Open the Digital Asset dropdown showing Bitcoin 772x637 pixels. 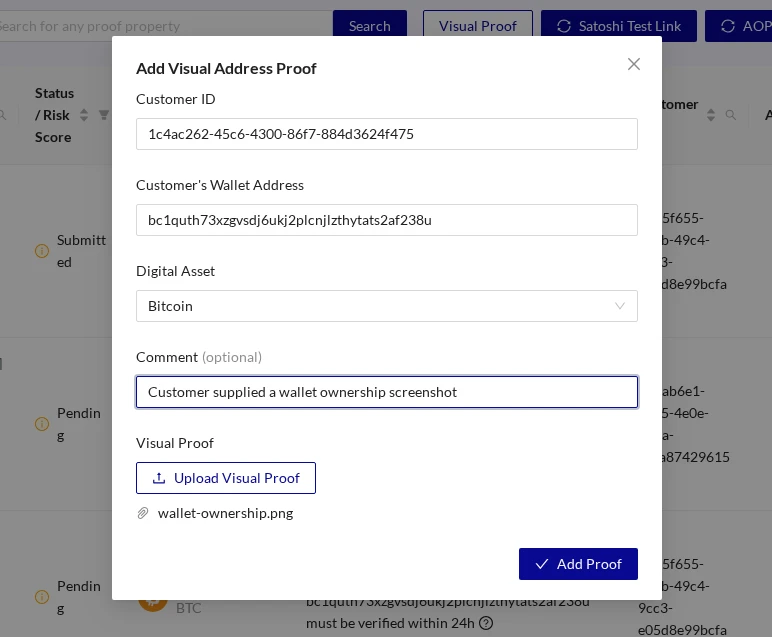(x=386, y=306)
